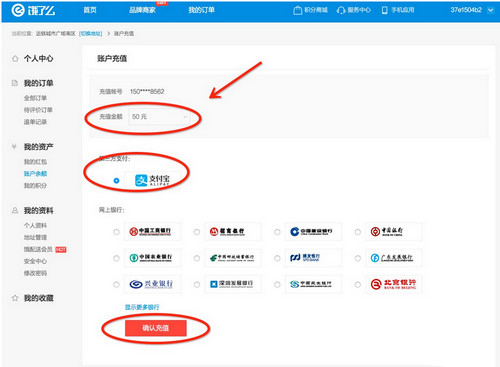This screenshot has height=367, width=500.
Task: Go to 首页 in the top navigation
Action: coord(90,10)
